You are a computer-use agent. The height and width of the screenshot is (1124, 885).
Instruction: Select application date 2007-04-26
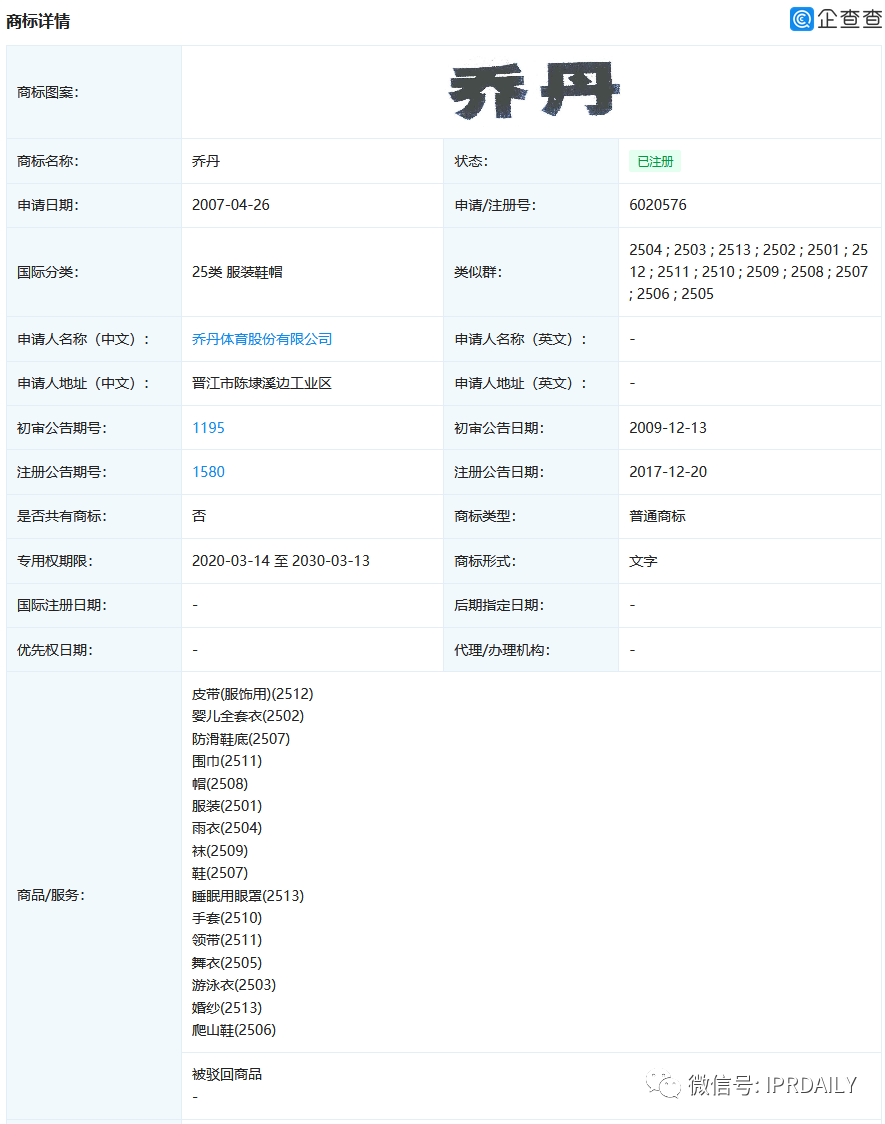pyautogui.click(x=231, y=205)
